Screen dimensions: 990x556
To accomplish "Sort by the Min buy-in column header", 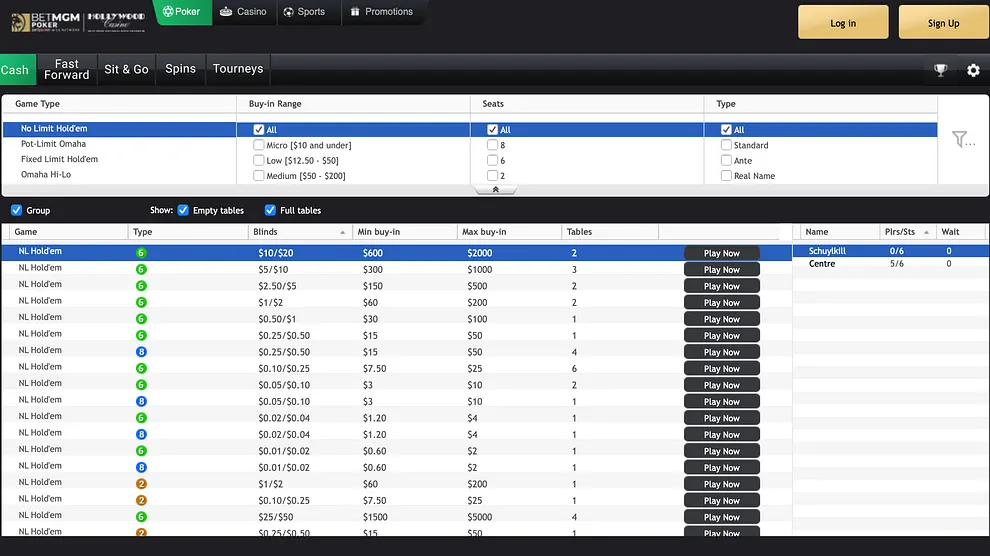I will click(404, 232).
